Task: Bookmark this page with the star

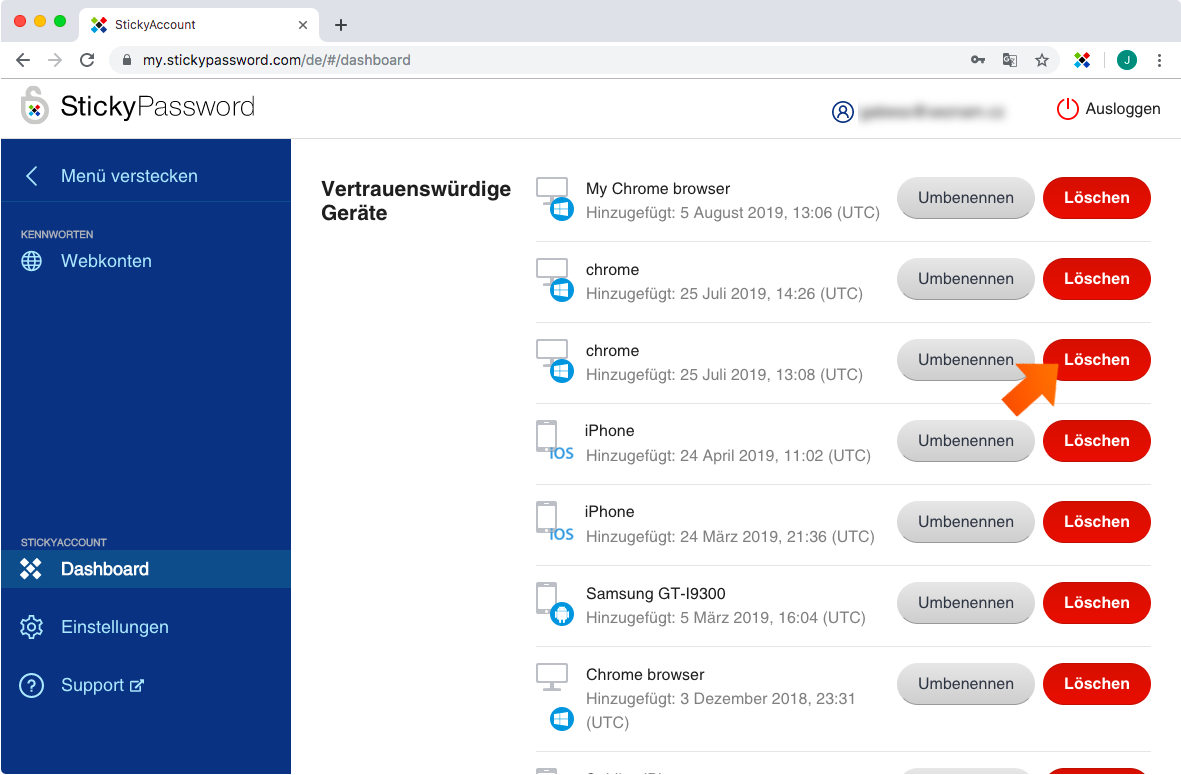Action: pyautogui.click(x=1042, y=60)
